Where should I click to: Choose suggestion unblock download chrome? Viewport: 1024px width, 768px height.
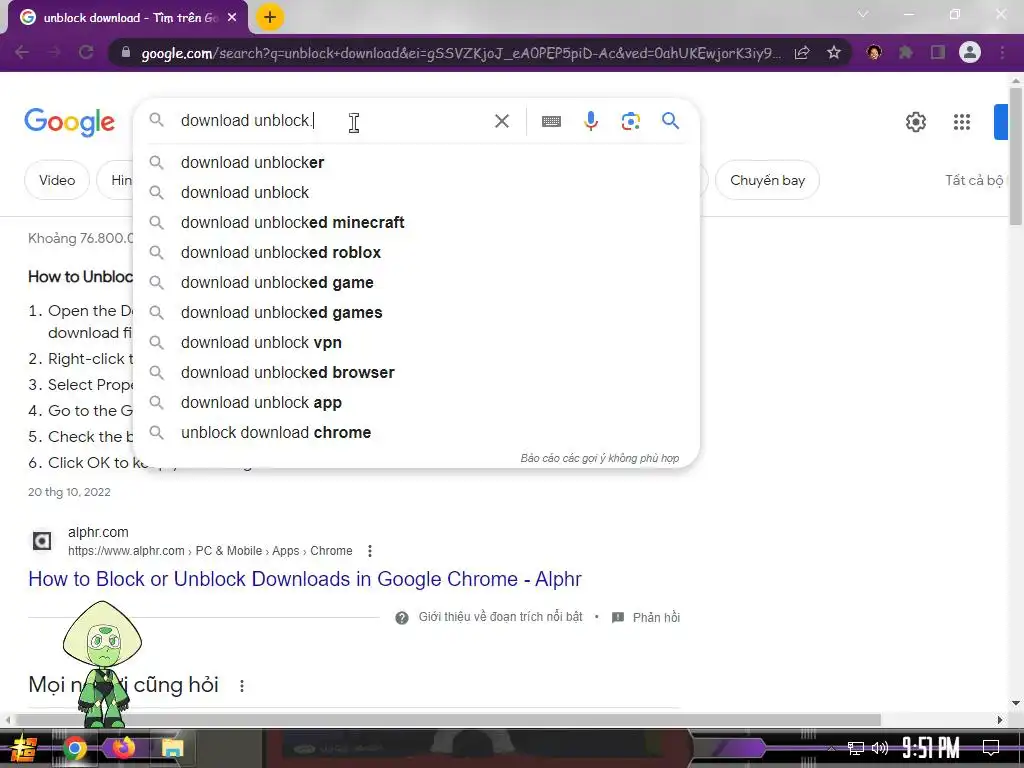click(416, 433)
